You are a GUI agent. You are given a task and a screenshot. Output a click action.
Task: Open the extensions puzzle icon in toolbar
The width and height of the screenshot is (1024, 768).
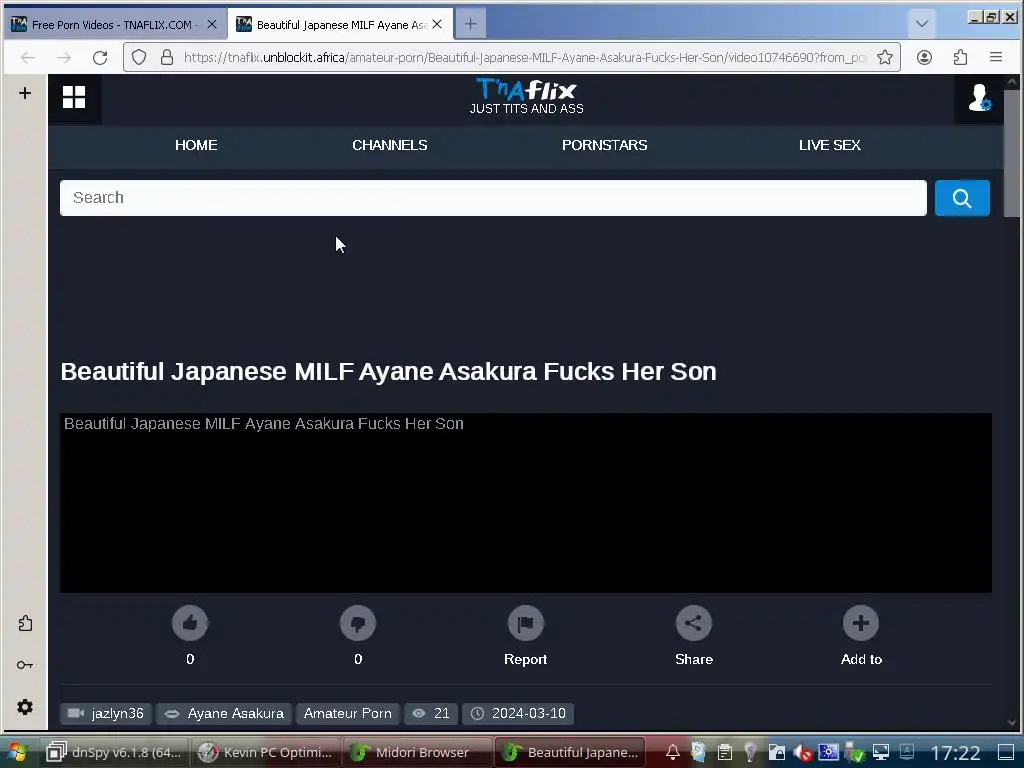(x=960, y=57)
